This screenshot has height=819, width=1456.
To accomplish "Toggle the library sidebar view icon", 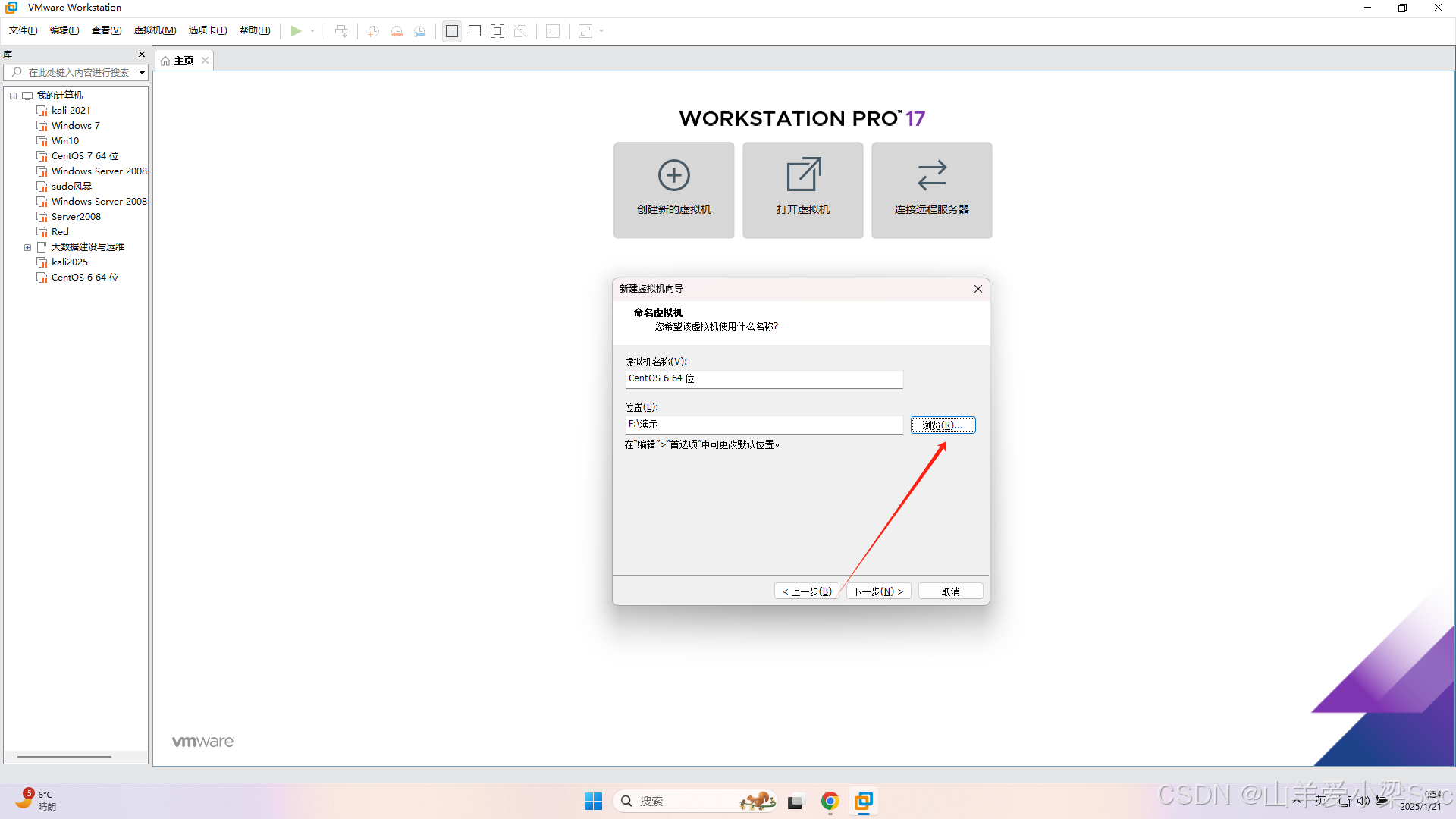I will pyautogui.click(x=452, y=31).
